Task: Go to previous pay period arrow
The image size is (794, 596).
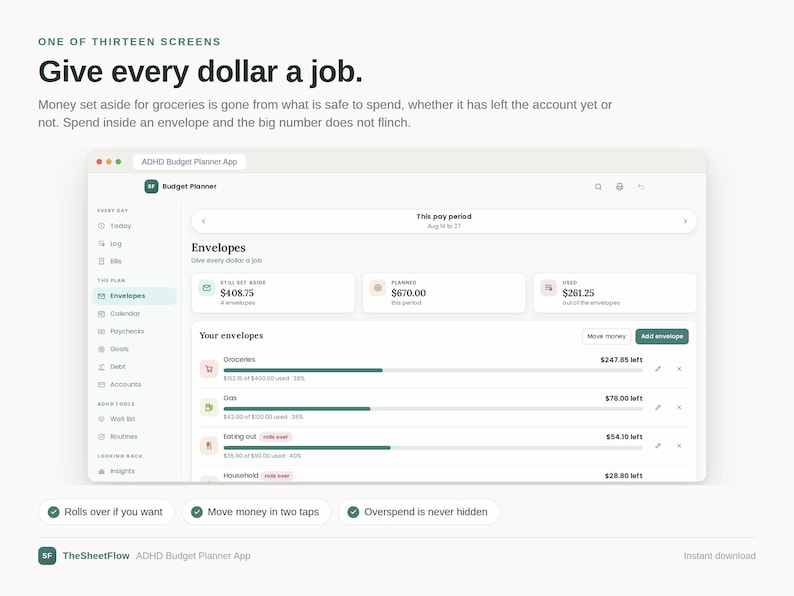Action: [x=204, y=221]
